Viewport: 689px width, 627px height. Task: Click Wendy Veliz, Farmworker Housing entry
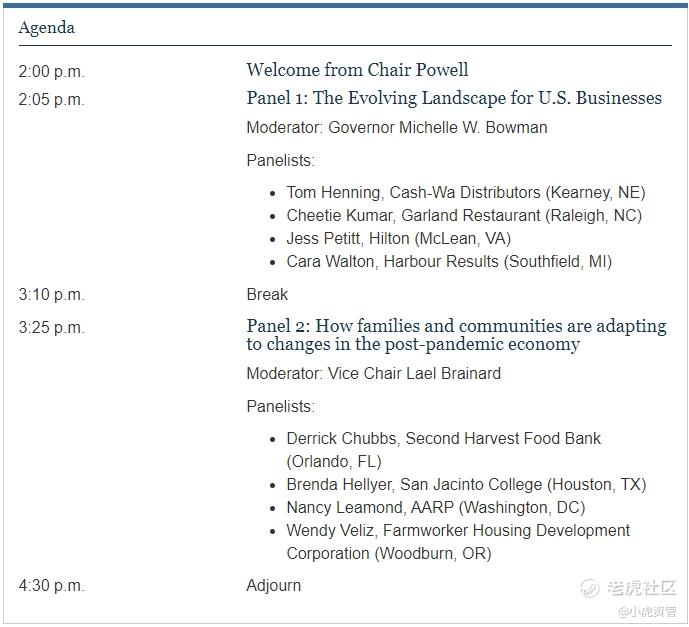coord(458,542)
